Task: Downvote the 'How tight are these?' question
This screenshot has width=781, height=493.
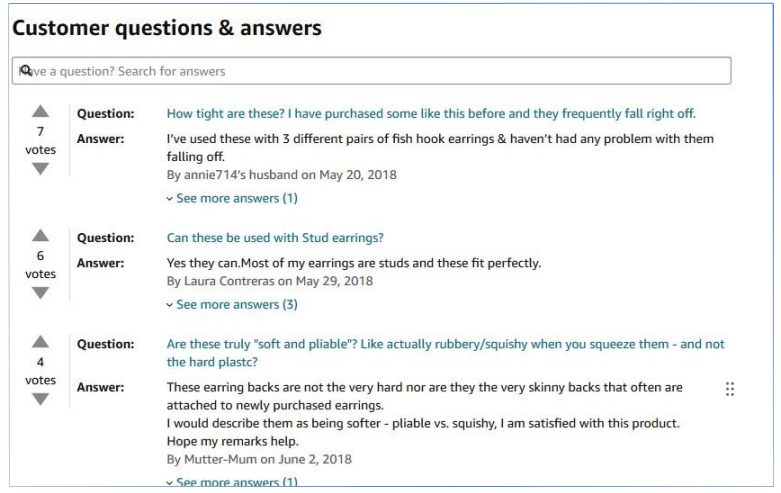Action: tap(40, 169)
